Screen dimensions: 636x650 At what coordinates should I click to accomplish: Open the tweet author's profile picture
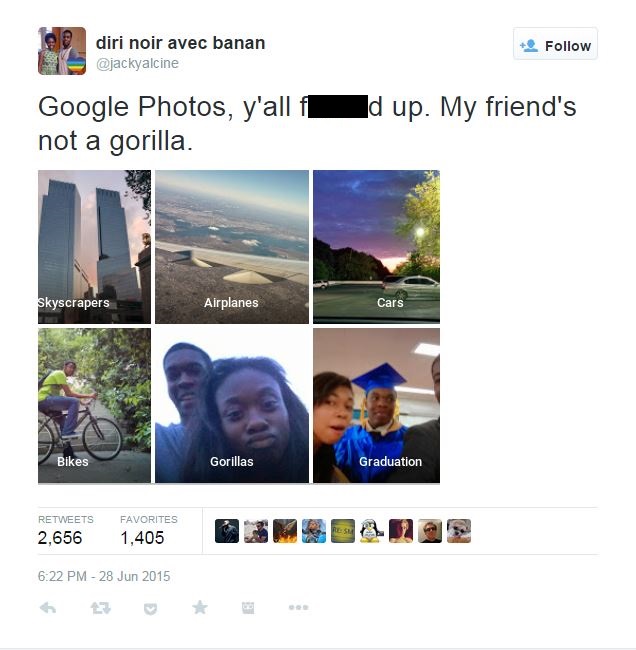(x=62, y=51)
